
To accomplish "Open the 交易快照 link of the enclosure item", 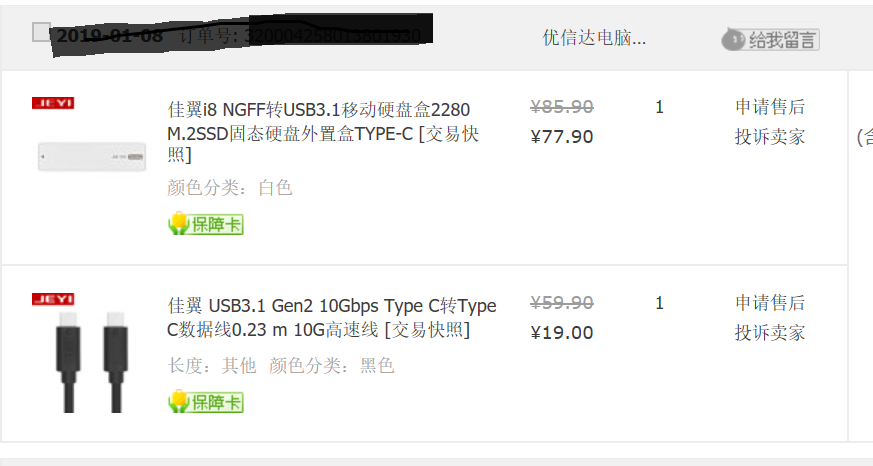I will 449,134.
